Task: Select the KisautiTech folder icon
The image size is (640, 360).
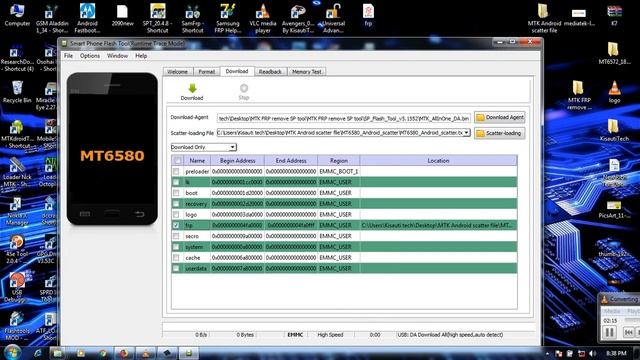Action: click(x=614, y=131)
